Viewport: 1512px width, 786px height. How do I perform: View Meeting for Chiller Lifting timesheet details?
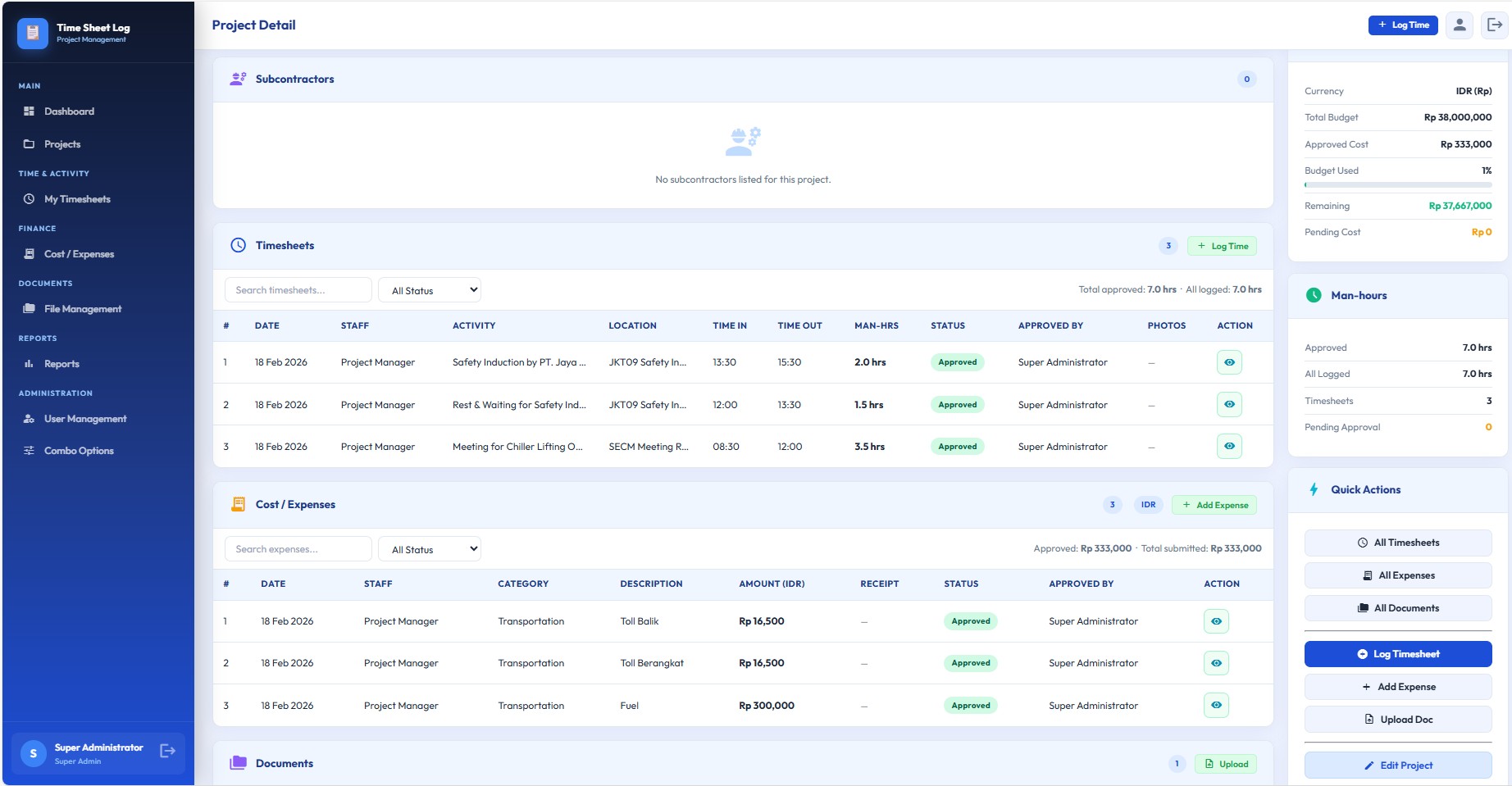[x=1229, y=447]
